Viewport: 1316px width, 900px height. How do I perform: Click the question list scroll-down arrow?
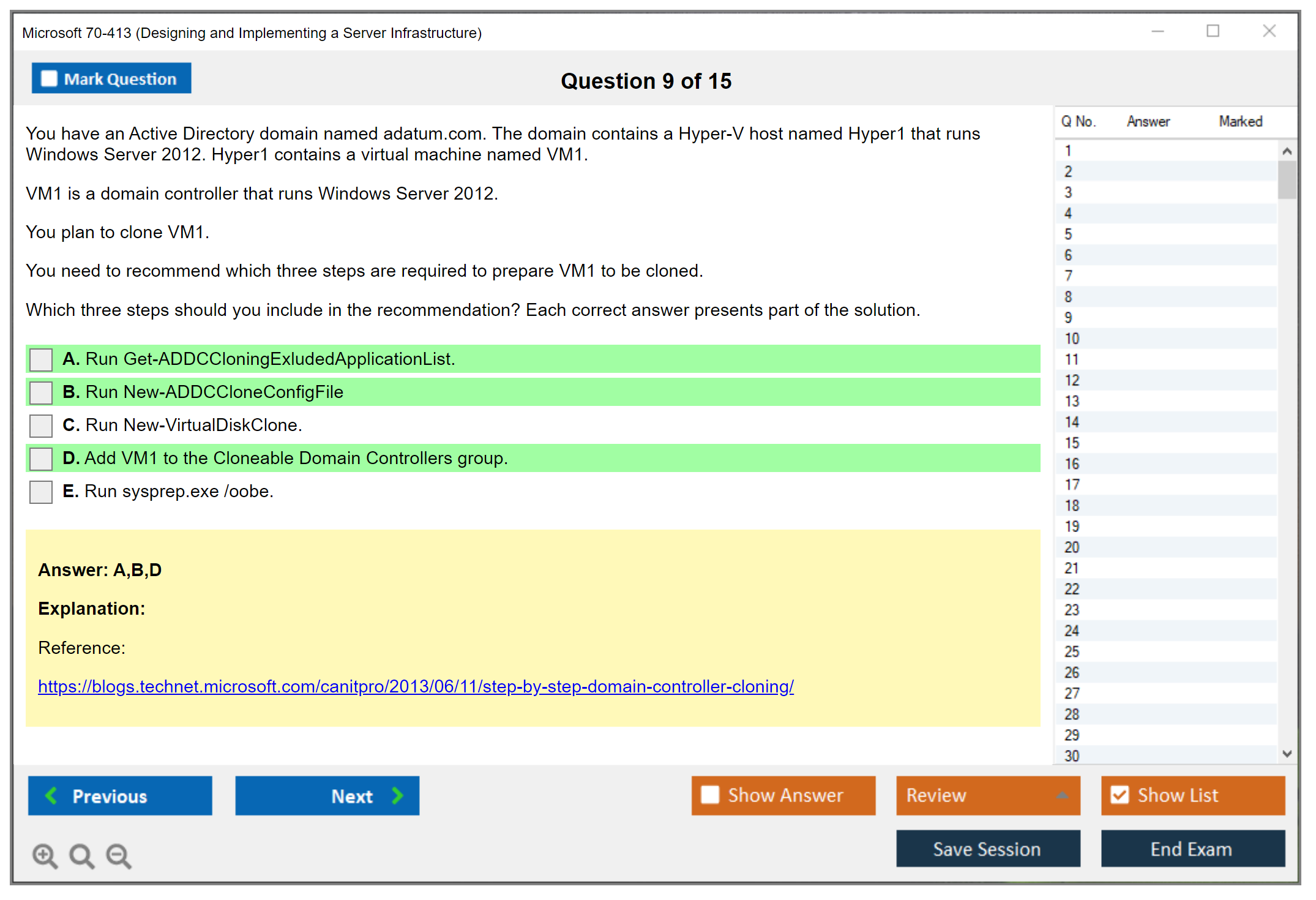pos(1288,754)
